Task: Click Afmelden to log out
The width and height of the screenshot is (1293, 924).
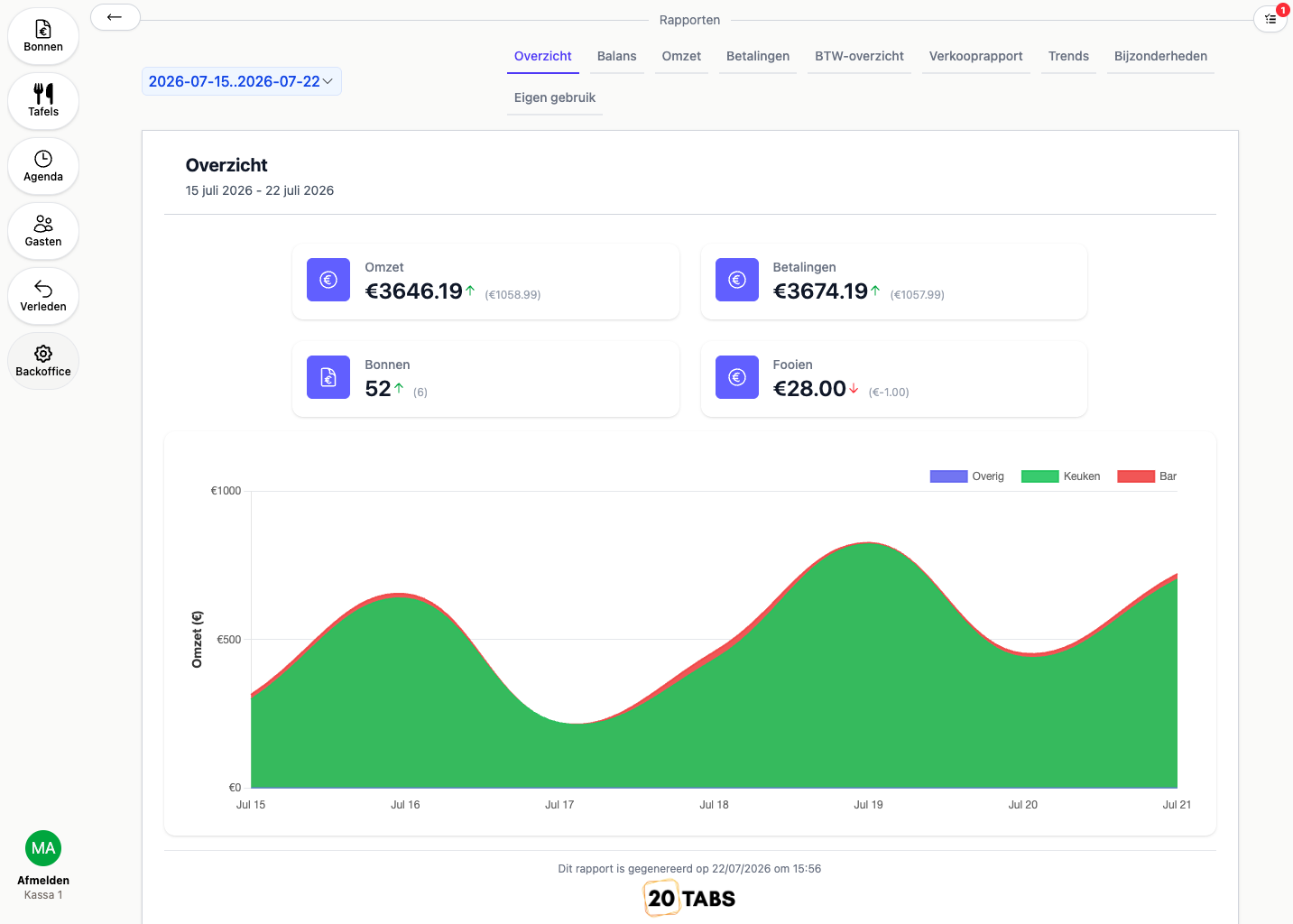Action: click(x=43, y=881)
